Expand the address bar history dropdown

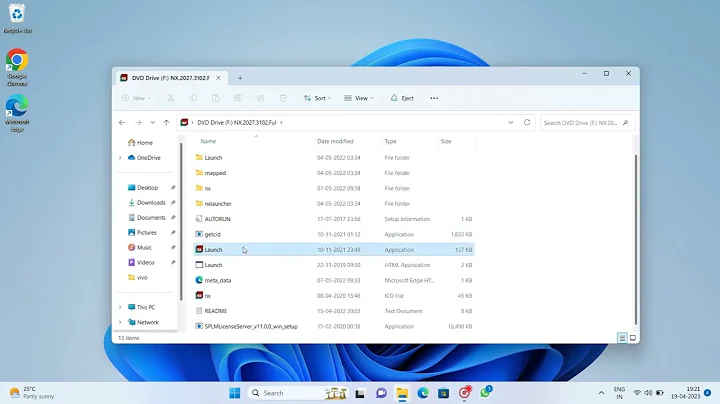click(x=511, y=123)
